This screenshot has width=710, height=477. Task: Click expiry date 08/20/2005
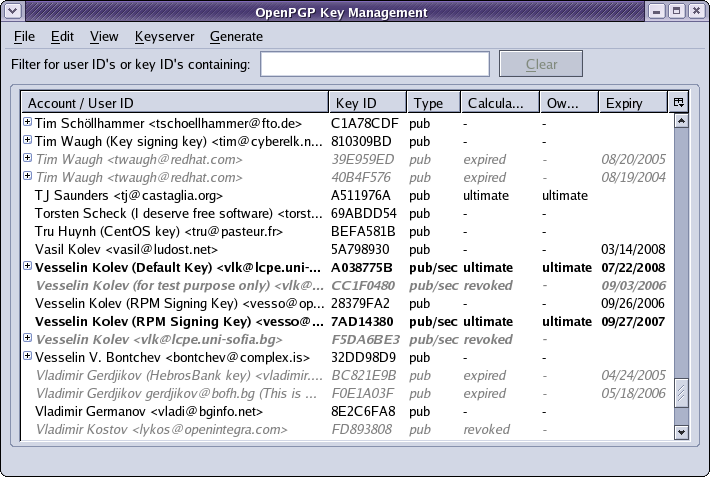633,159
